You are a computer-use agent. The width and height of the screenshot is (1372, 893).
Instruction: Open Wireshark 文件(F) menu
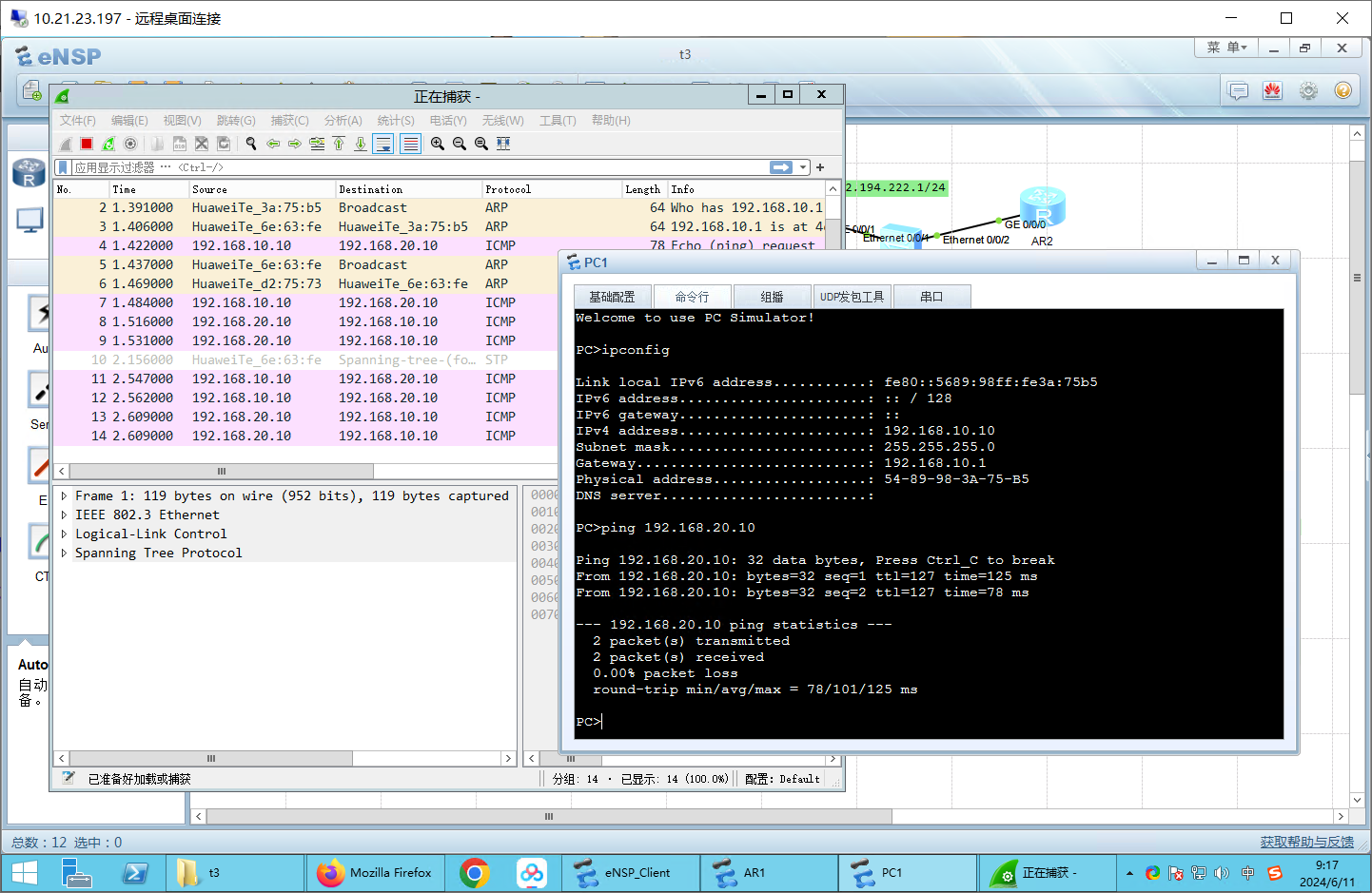78,121
